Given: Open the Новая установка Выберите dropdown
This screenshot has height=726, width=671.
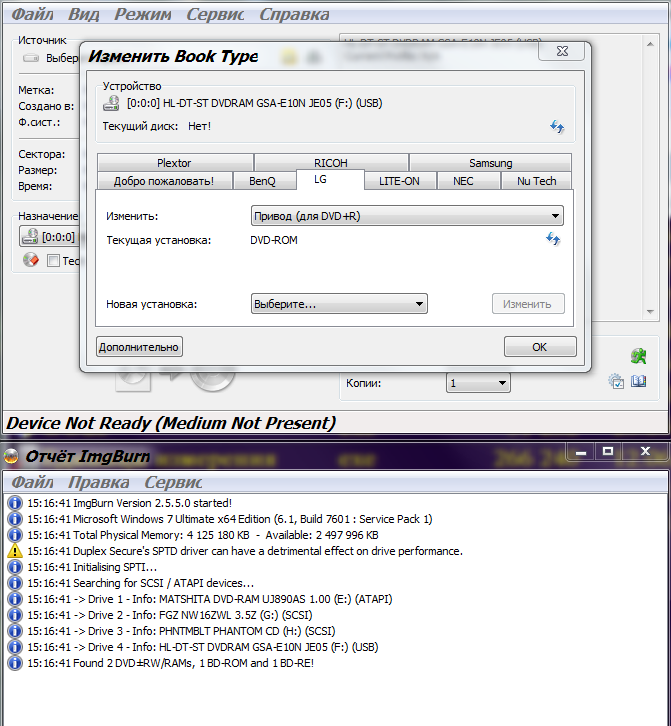Looking at the screenshot, I should click(339, 304).
